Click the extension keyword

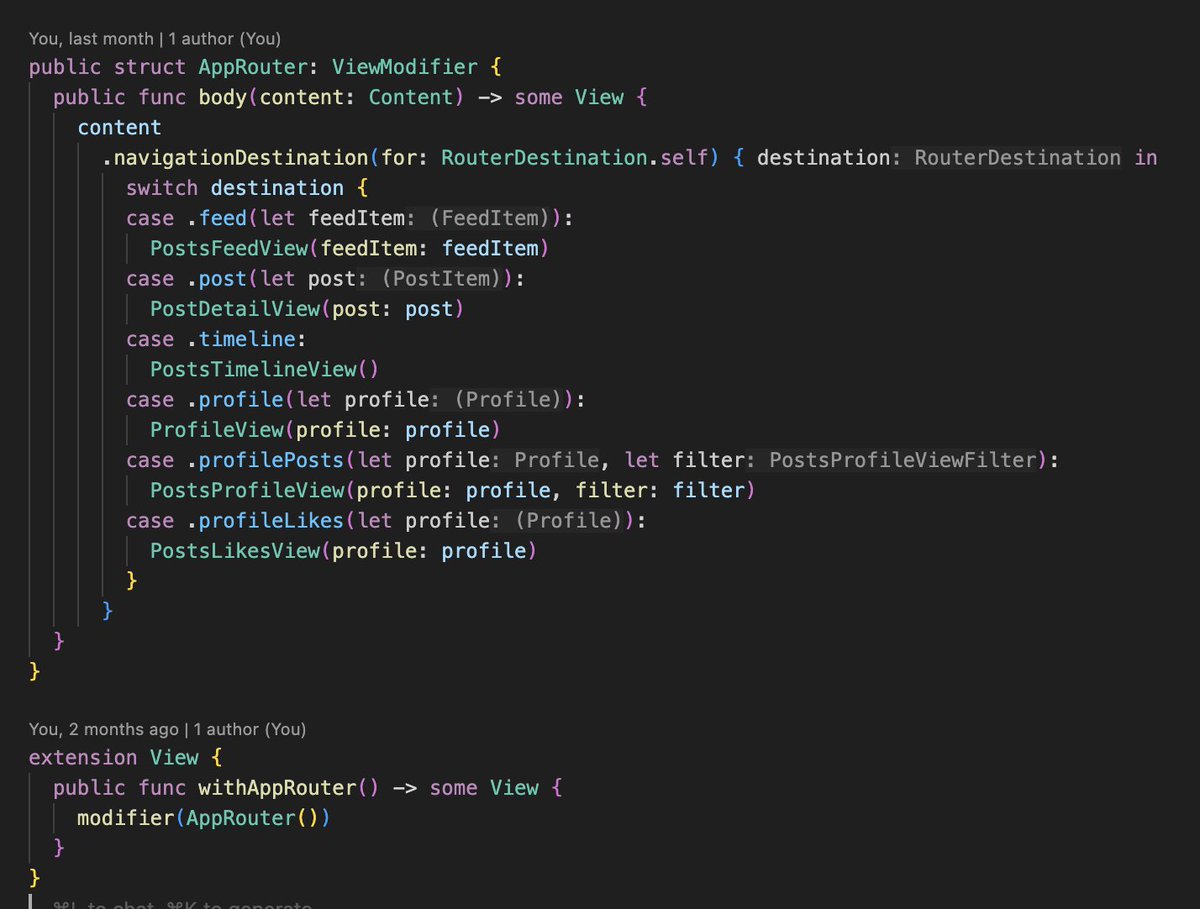(x=83, y=758)
